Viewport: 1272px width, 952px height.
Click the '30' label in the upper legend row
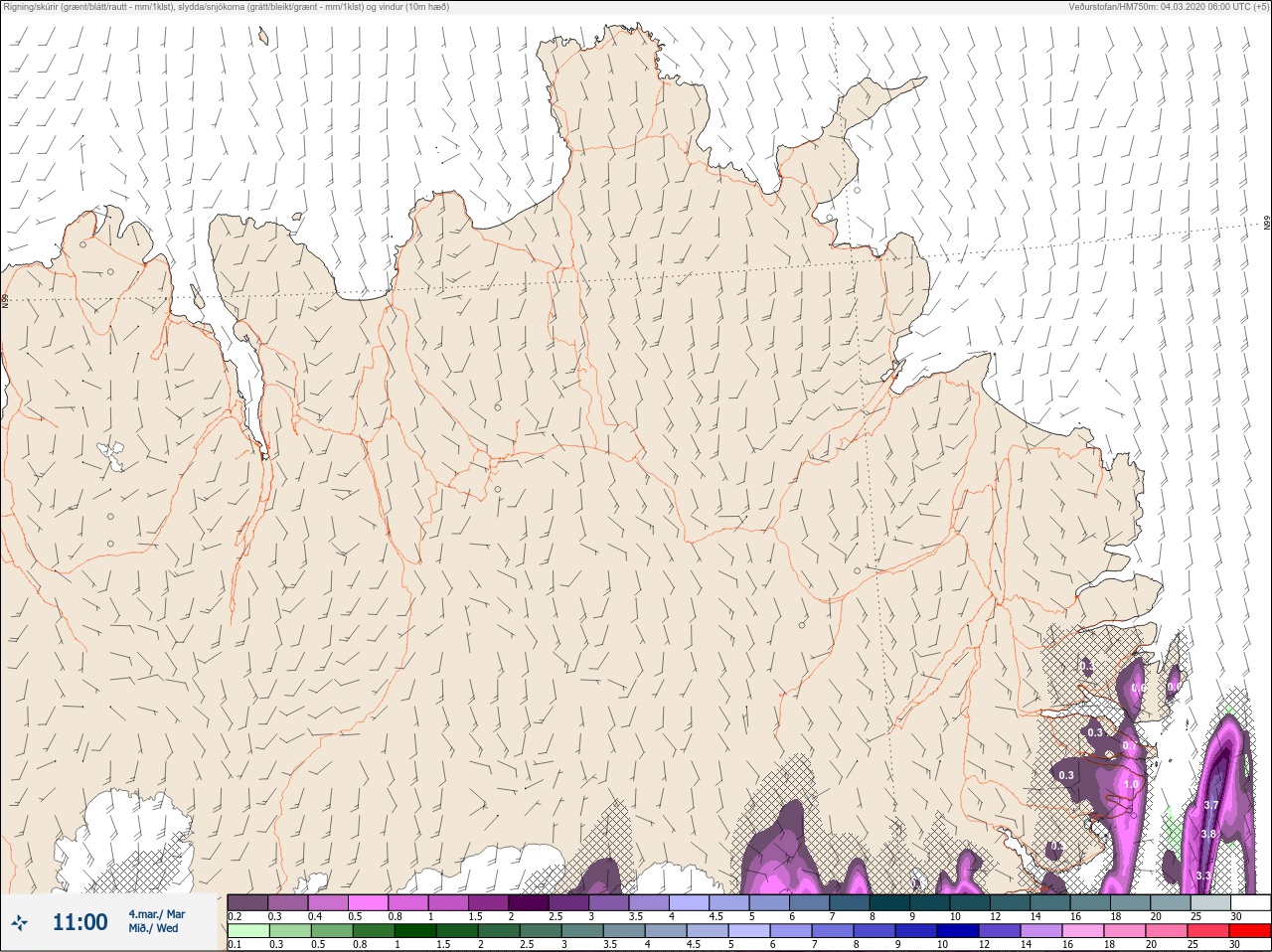point(1236,916)
